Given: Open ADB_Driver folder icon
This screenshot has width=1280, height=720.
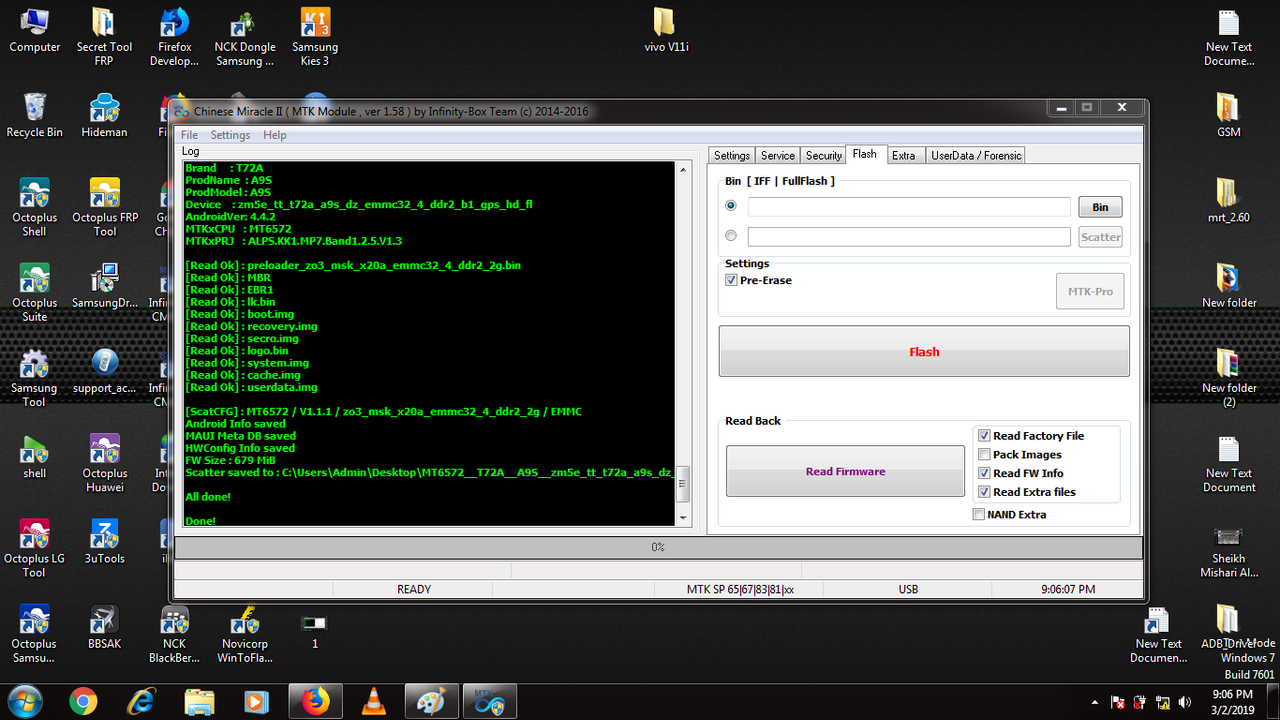Looking at the screenshot, I should tap(1229, 627).
